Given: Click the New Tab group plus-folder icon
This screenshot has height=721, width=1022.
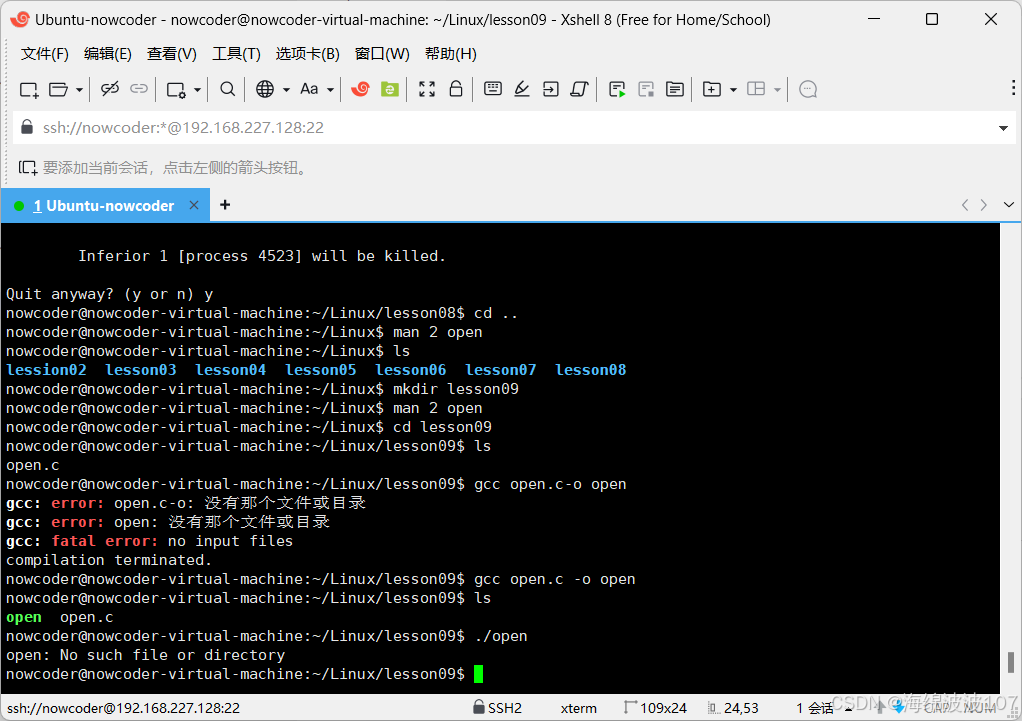Looking at the screenshot, I should pos(712,89).
